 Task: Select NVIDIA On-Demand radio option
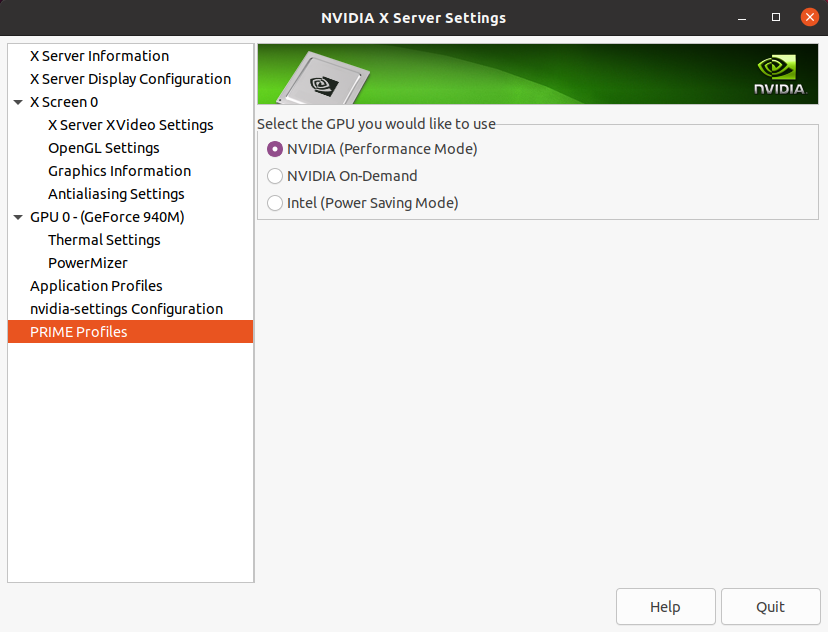pyautogui.click(x=275, y=176)
